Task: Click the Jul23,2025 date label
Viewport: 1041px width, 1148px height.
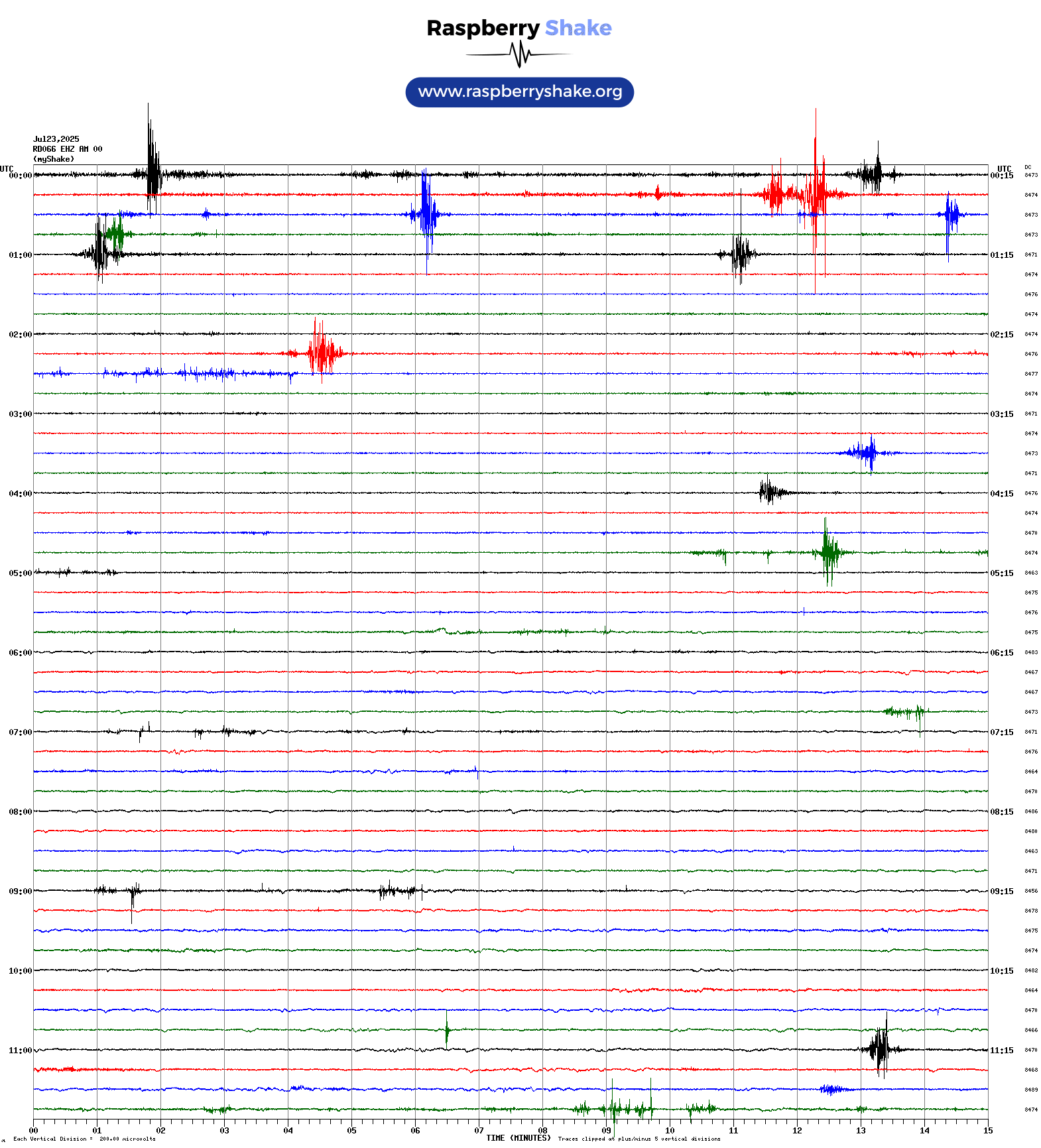Action: pyautogui.click(x=56, y=139)
